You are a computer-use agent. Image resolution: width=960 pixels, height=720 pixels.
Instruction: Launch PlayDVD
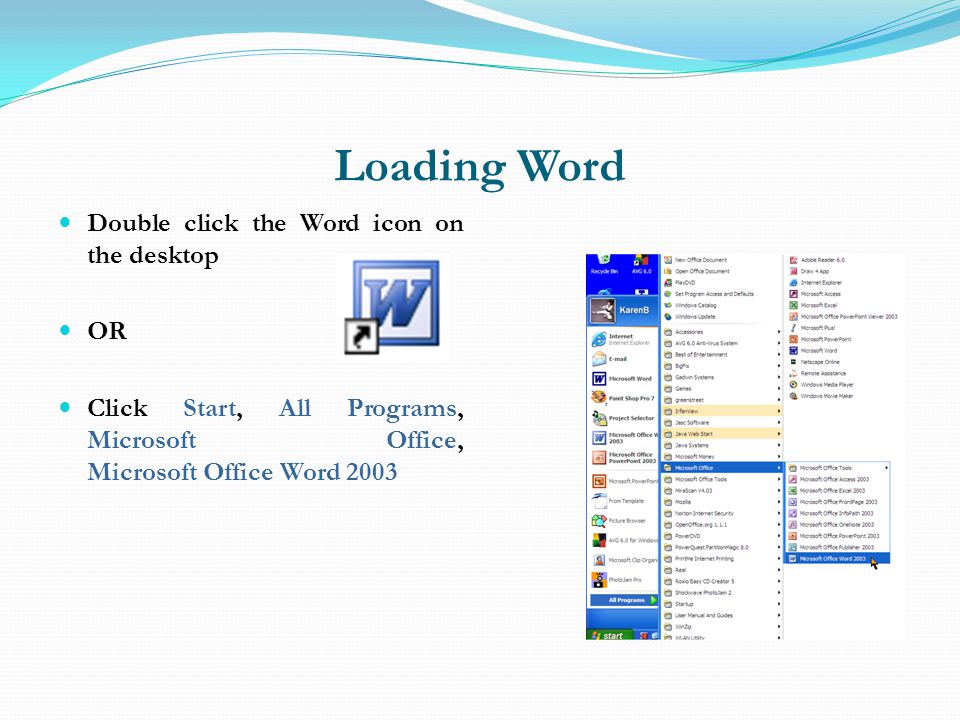[x=680, y=283]
